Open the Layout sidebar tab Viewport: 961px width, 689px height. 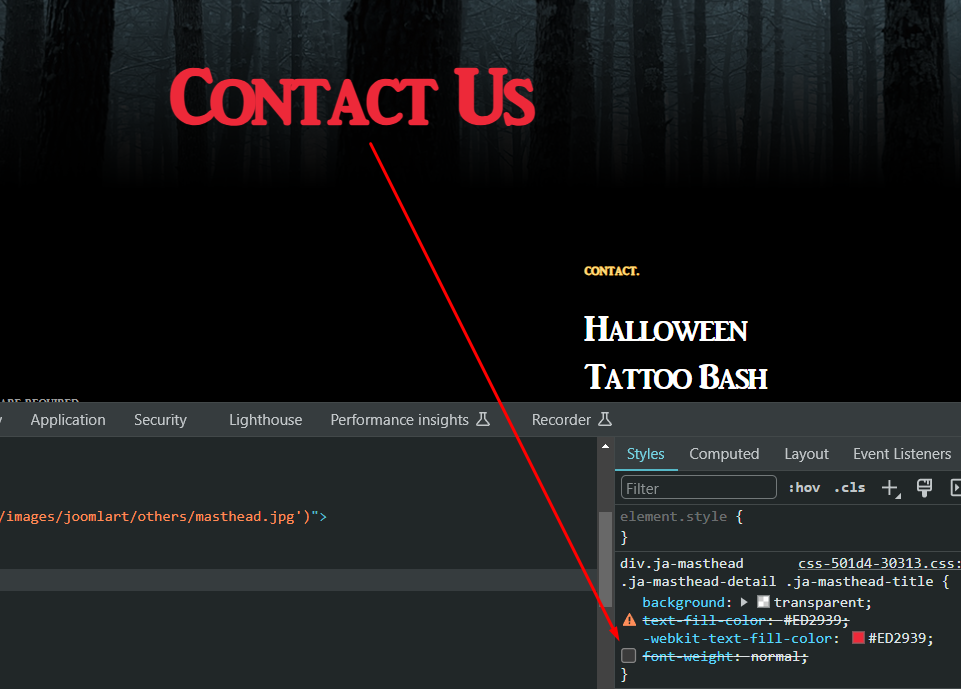[x=806, y=454]
